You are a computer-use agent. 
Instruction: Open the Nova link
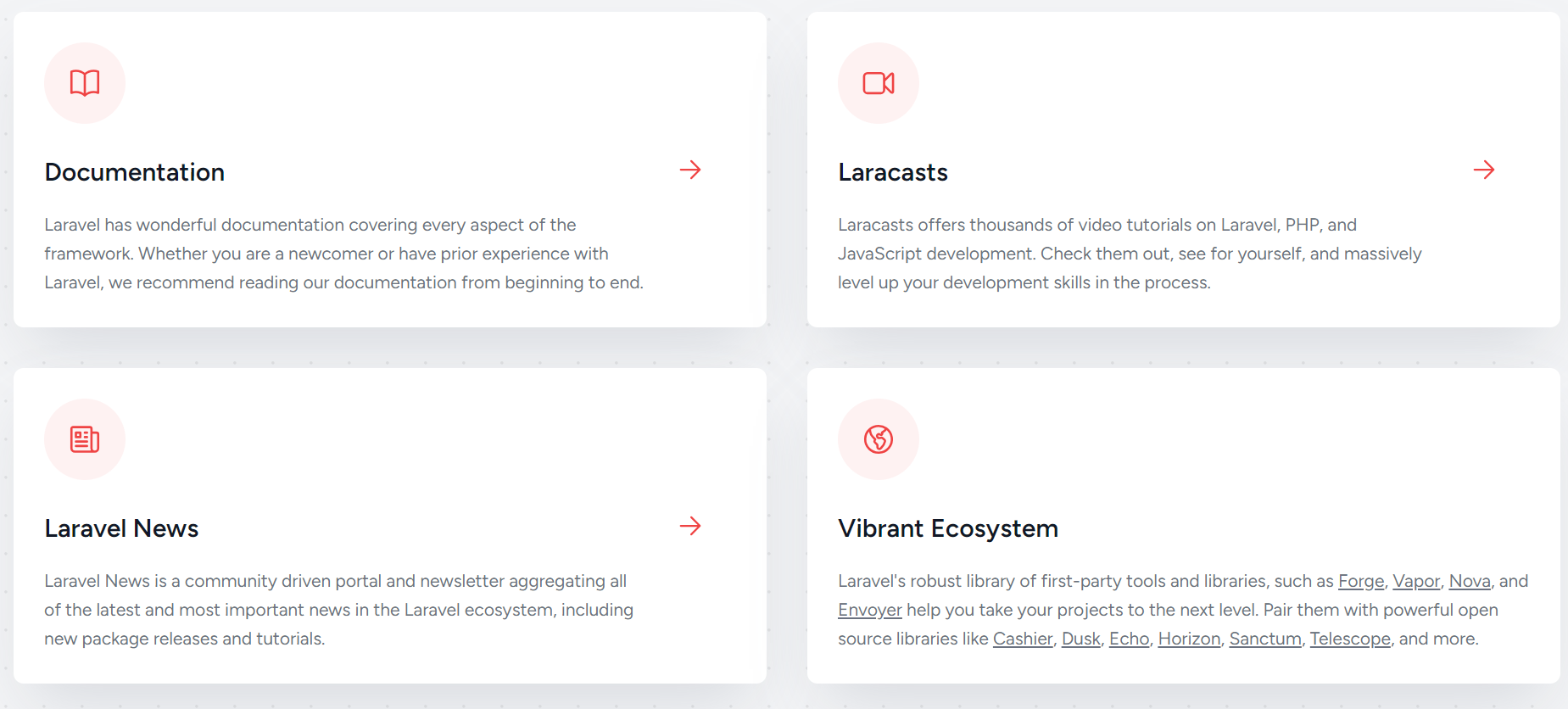(1470, 581)
